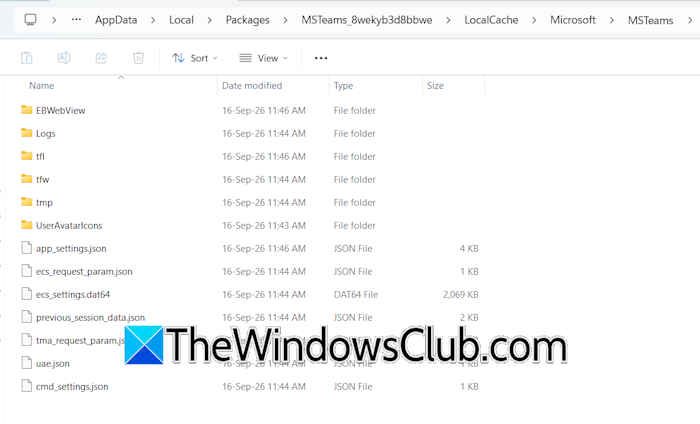Click the Delete trash icon
The image size is (700, 424).
(x=138, y=58)
